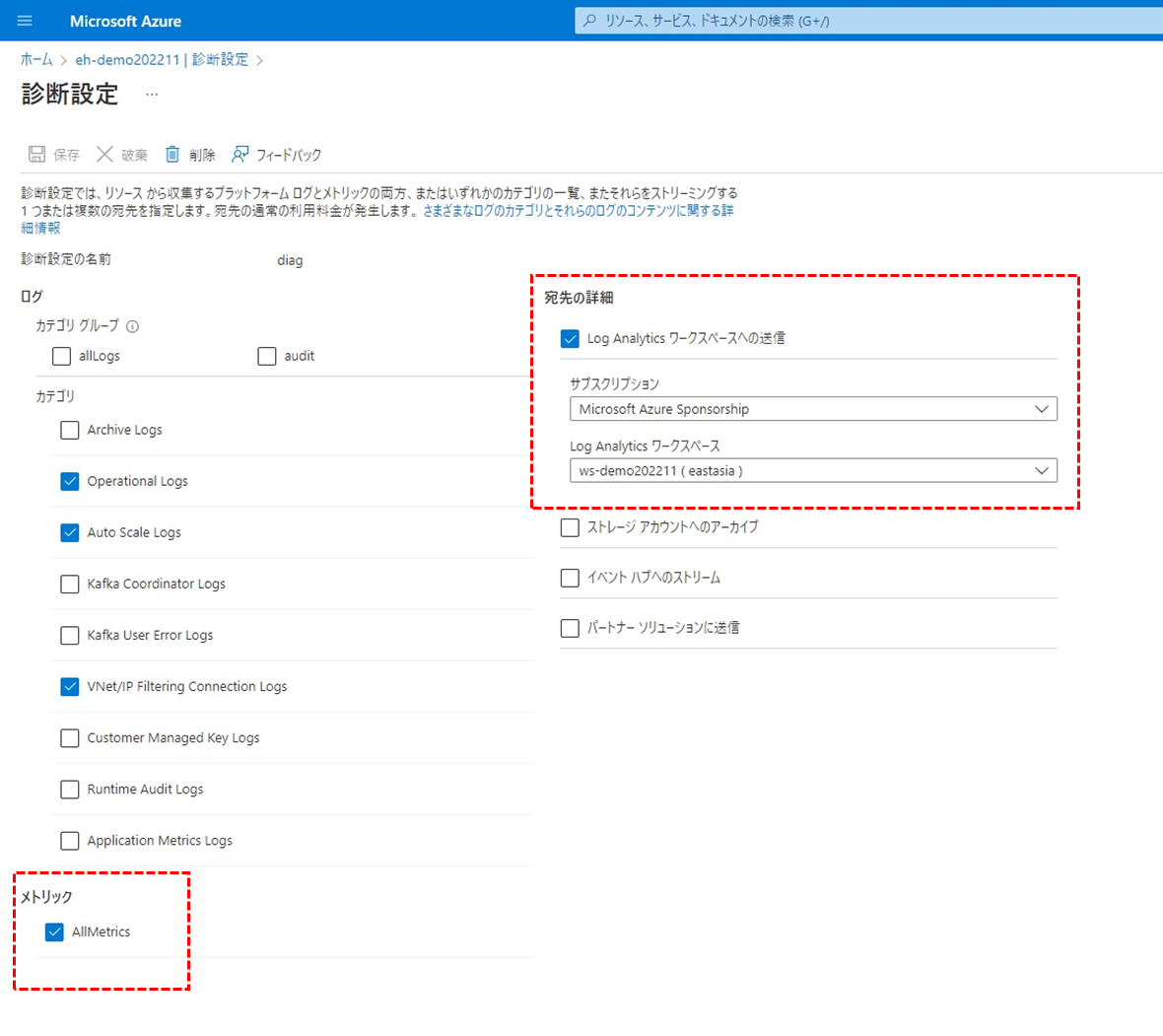Viewport: 1163px width, 1036px height.
Task: Click the feedback person icon
Action: point(239,154)
